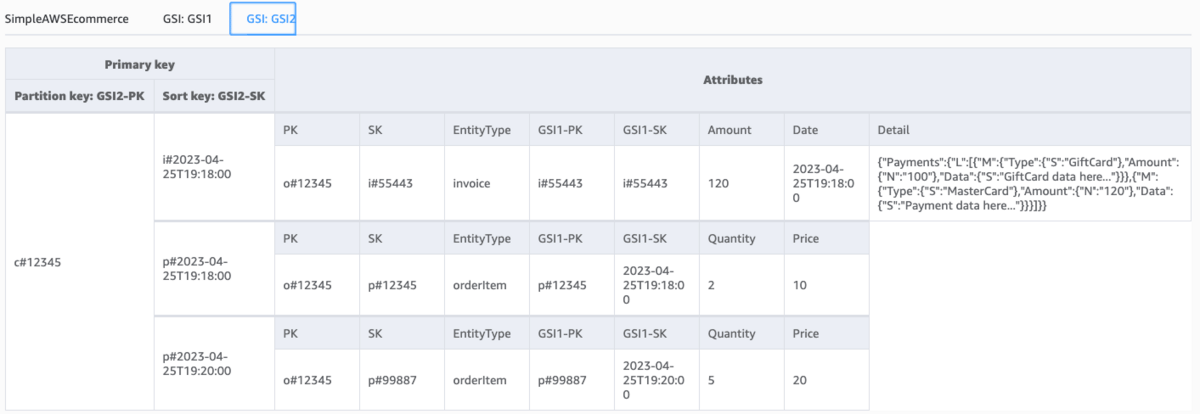Click the Quantity value 5
Image resolution: width=1200 pixels, height=414 pixels.
tap(711, 380)
